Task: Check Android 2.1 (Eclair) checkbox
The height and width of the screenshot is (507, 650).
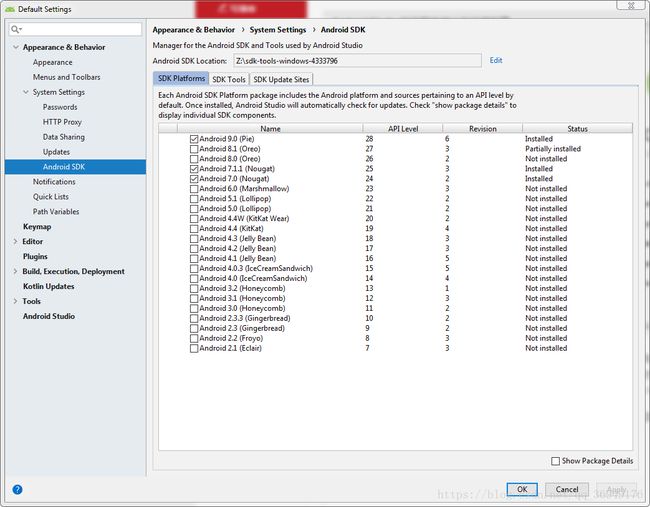Action: (194, 348)
